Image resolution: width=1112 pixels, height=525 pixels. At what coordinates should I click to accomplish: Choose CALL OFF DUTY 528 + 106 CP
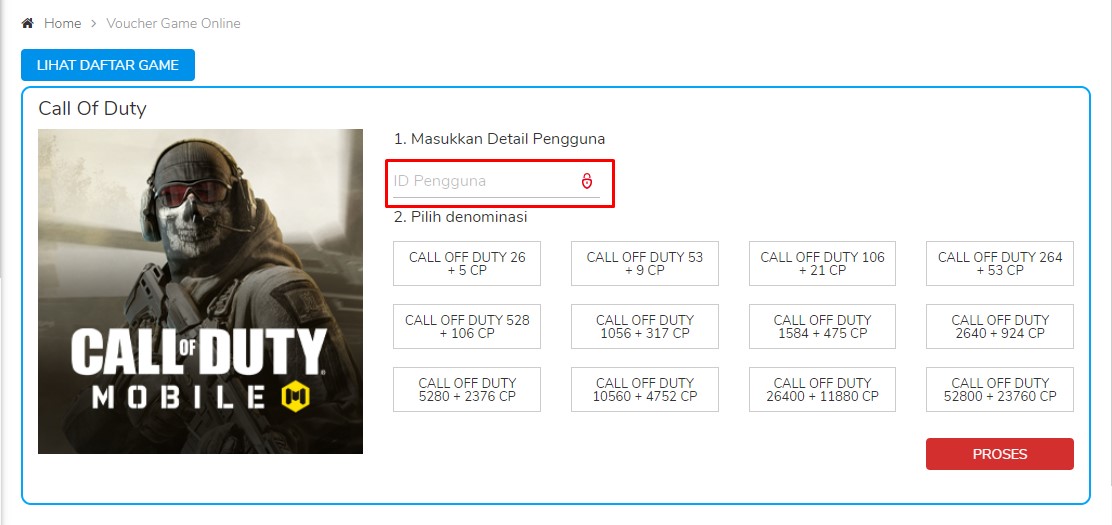[x=467, y=326]
